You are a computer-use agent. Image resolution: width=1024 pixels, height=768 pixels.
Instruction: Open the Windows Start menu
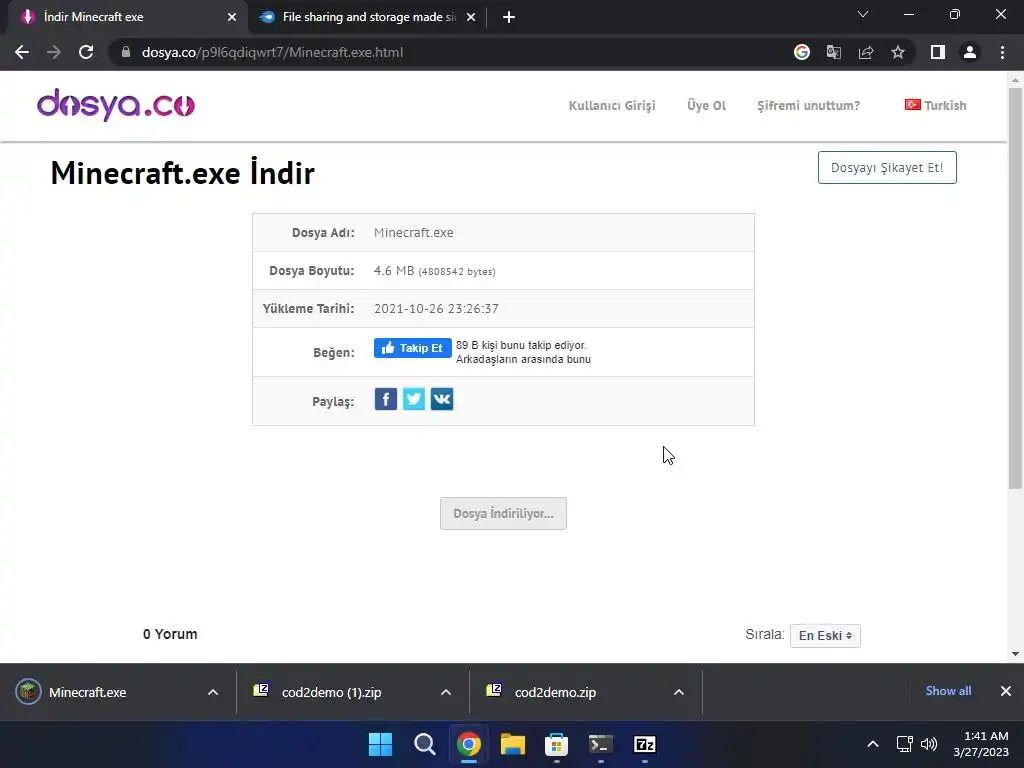pyautogui.click(x=380, y=744)
